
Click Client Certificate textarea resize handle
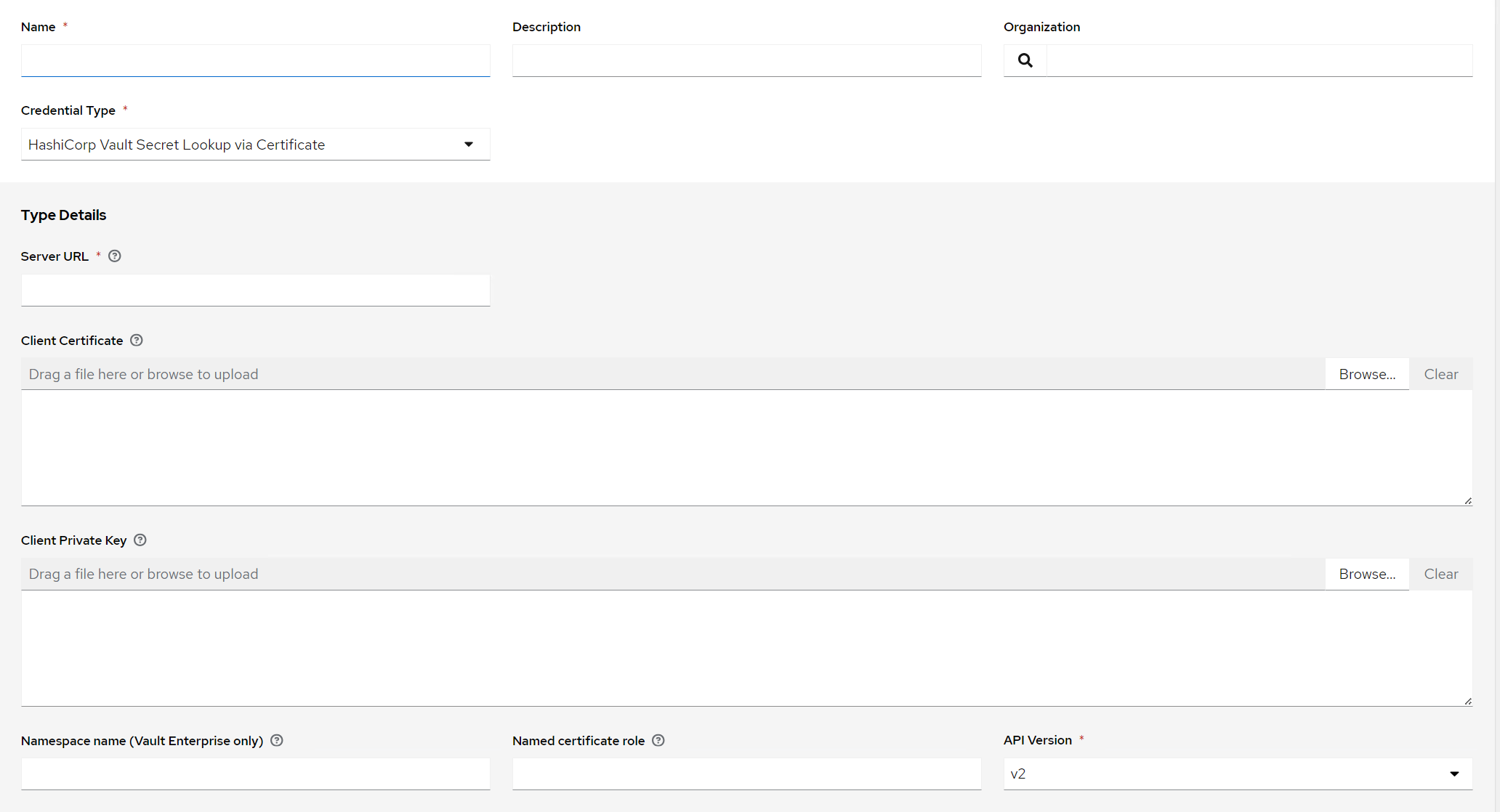[1467, 501]
